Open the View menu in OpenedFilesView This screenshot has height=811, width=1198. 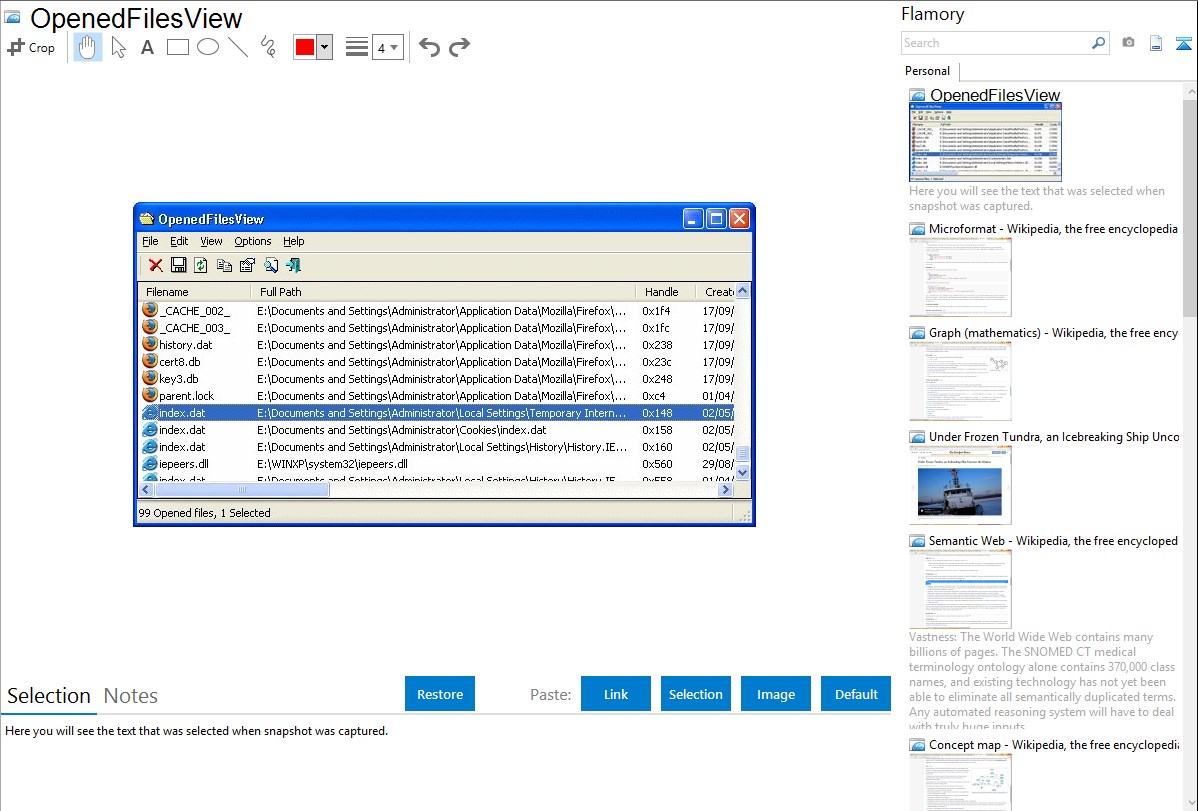click(212, 241)
